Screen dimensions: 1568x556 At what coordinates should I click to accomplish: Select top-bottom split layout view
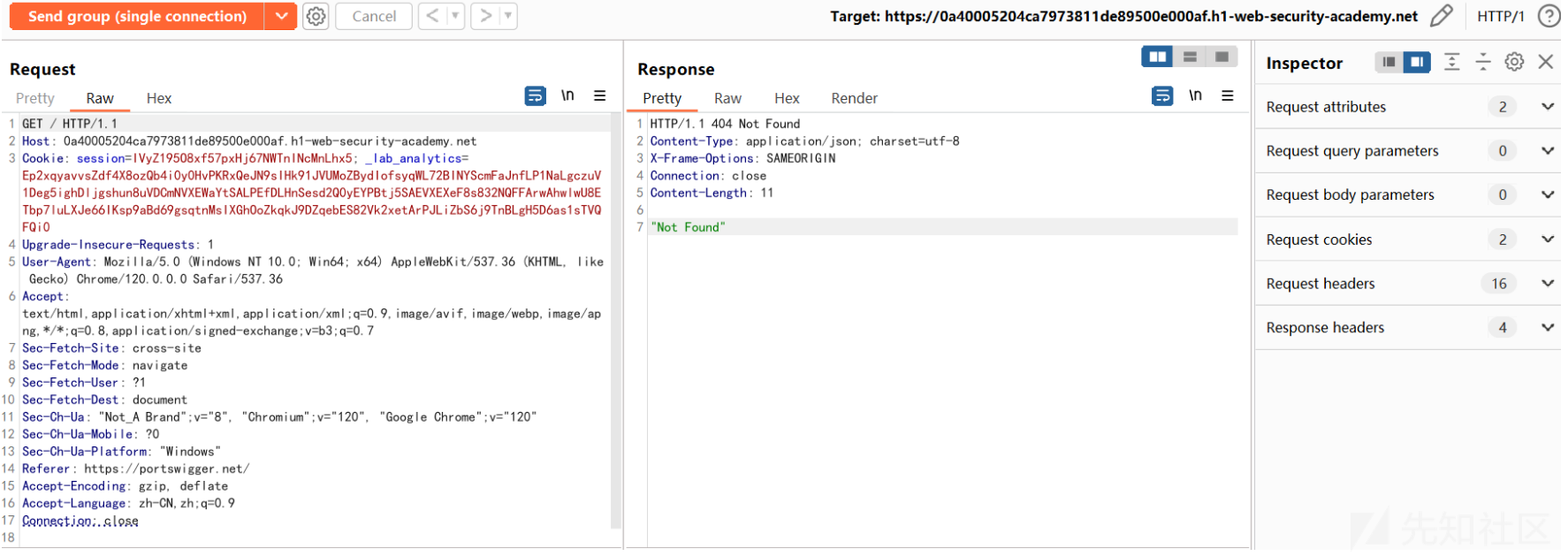pos(1190,57)
